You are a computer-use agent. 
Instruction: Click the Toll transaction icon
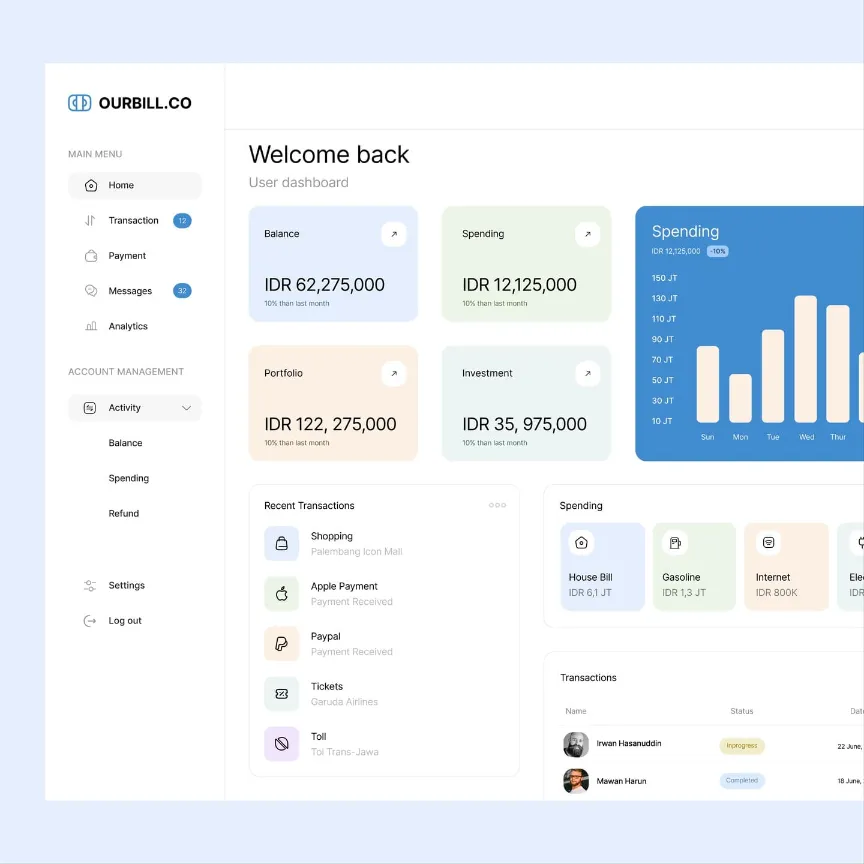282,744
